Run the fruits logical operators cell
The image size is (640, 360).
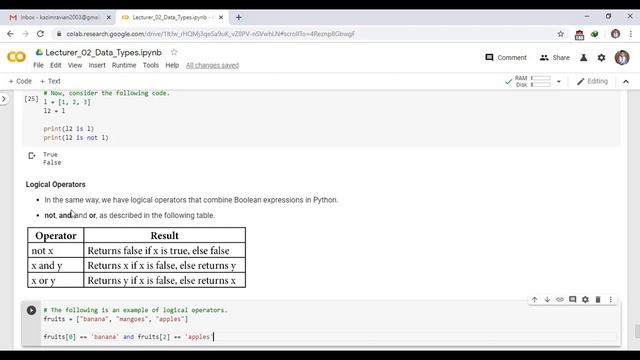pos(31,310)
